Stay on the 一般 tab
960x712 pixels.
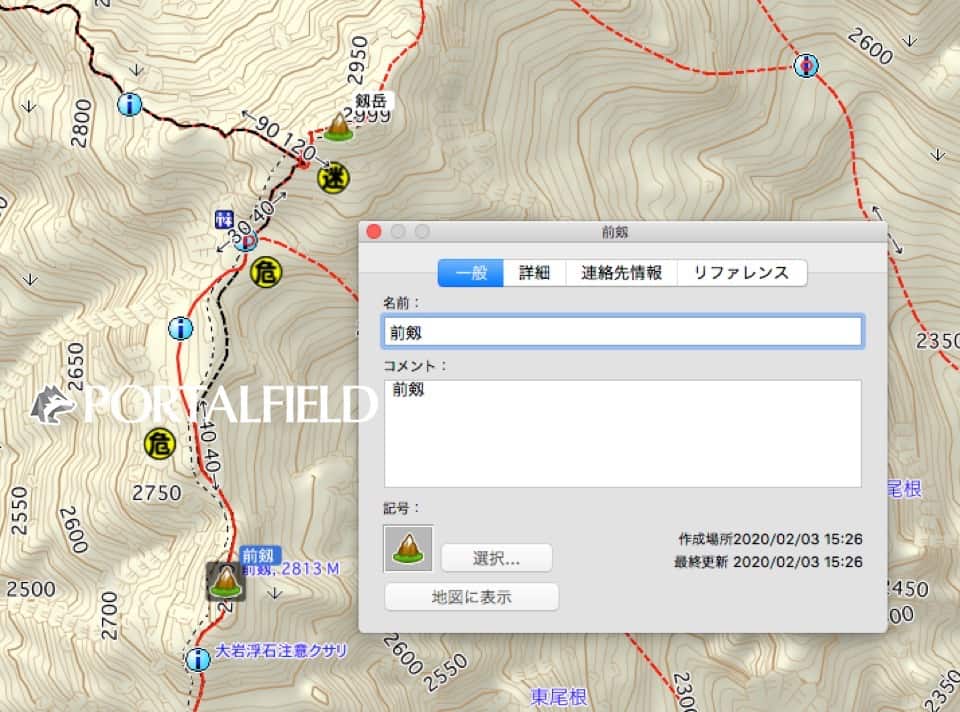[x=471, y=272]
